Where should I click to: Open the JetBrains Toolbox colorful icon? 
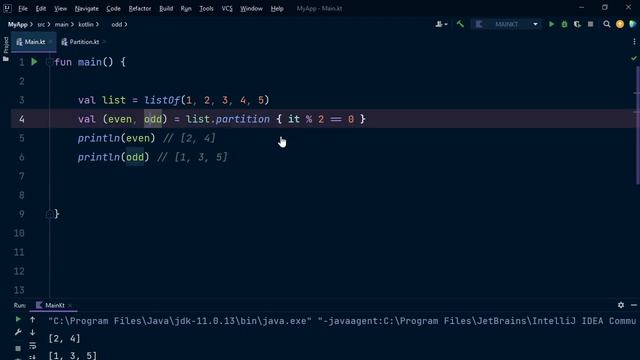[633, 24]
